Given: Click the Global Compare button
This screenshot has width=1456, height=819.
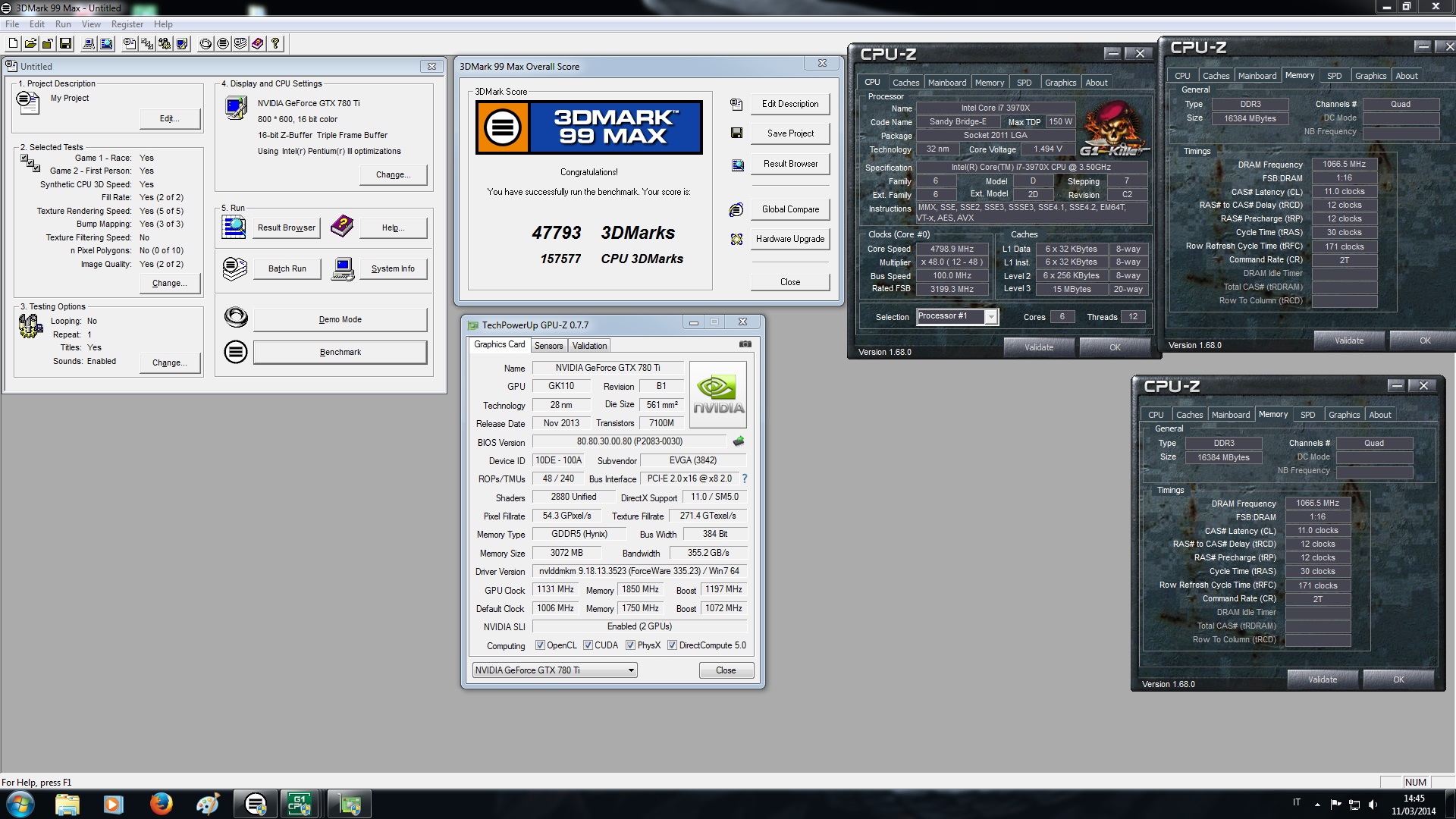Looking at the screenshot, I should click(790, 209).
